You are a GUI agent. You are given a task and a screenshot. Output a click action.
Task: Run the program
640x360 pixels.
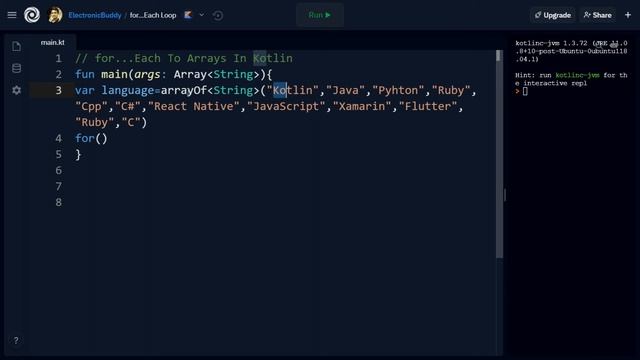[320, 15]
